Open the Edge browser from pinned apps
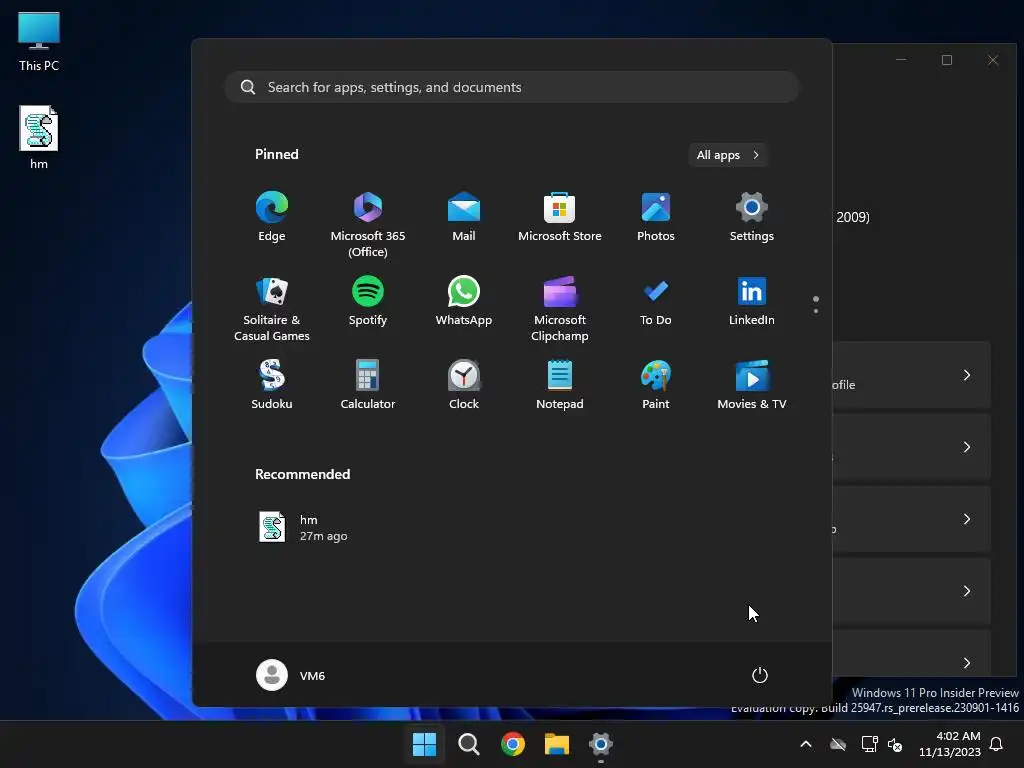 (x=272, y=217)
